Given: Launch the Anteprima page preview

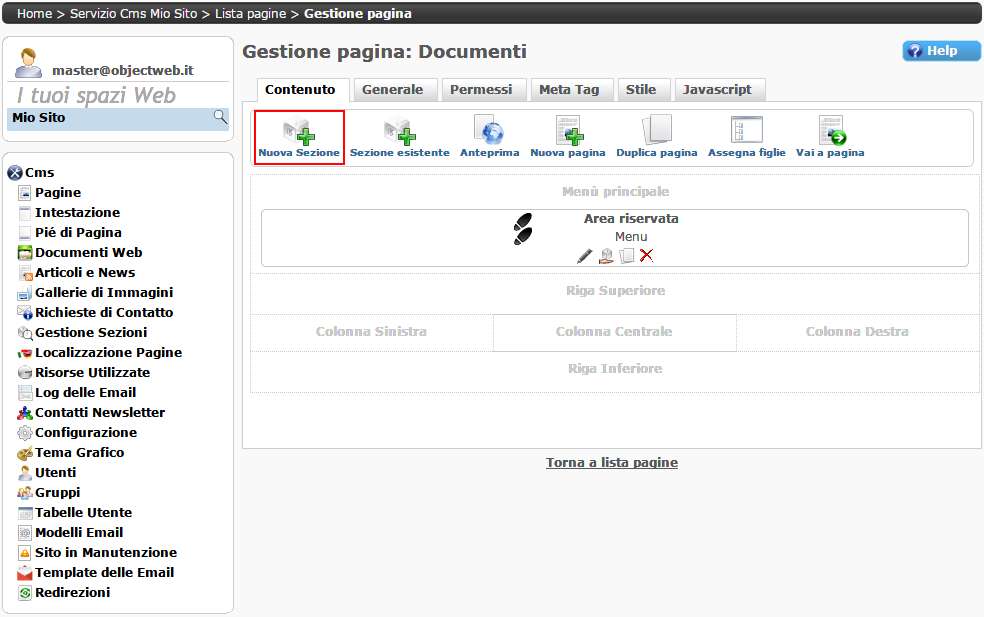Looking at the screenshot, I should pyautogui.click(x=489, y=132).
